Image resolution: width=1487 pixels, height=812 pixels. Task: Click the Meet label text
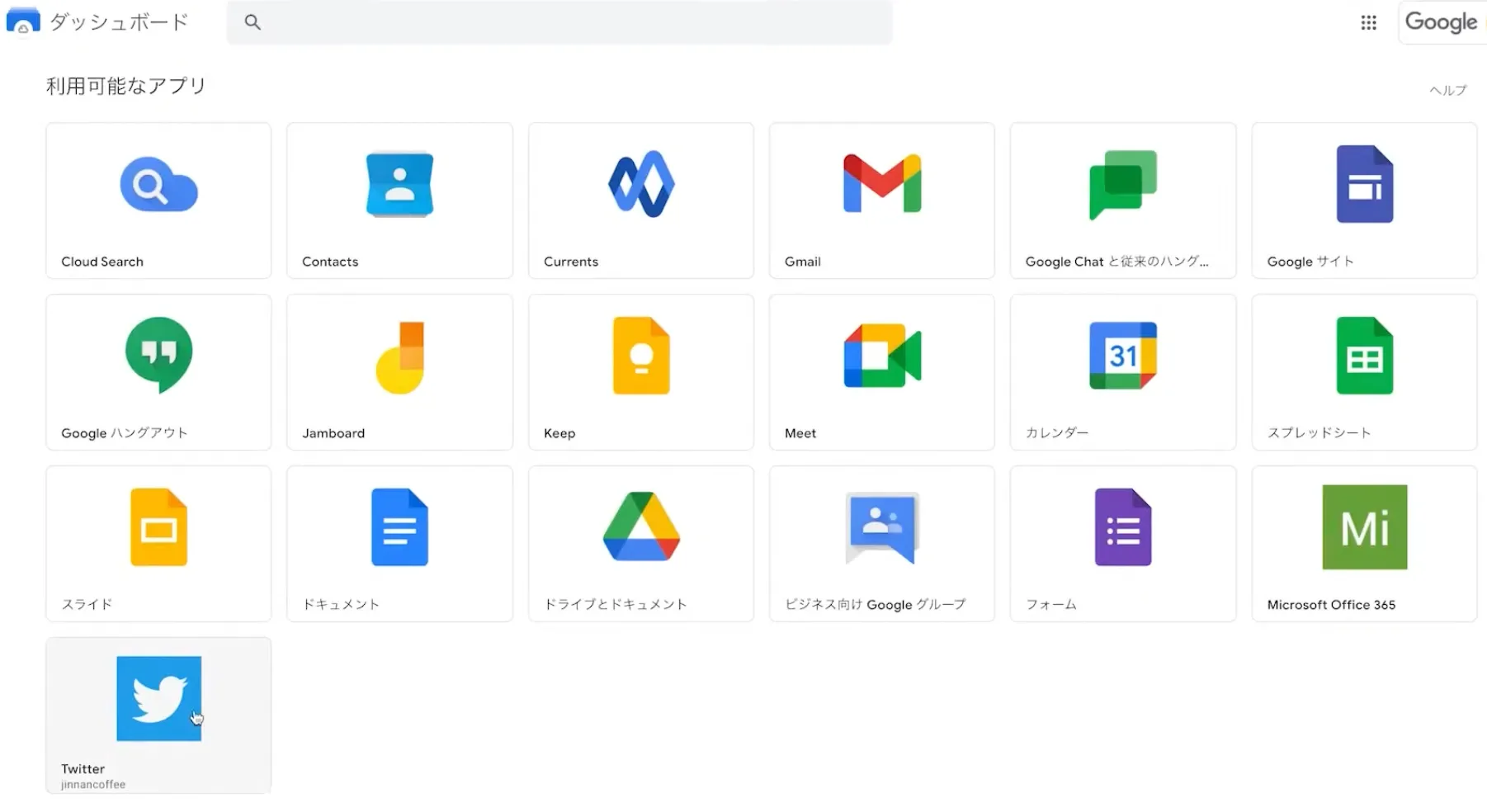(800, 433)
